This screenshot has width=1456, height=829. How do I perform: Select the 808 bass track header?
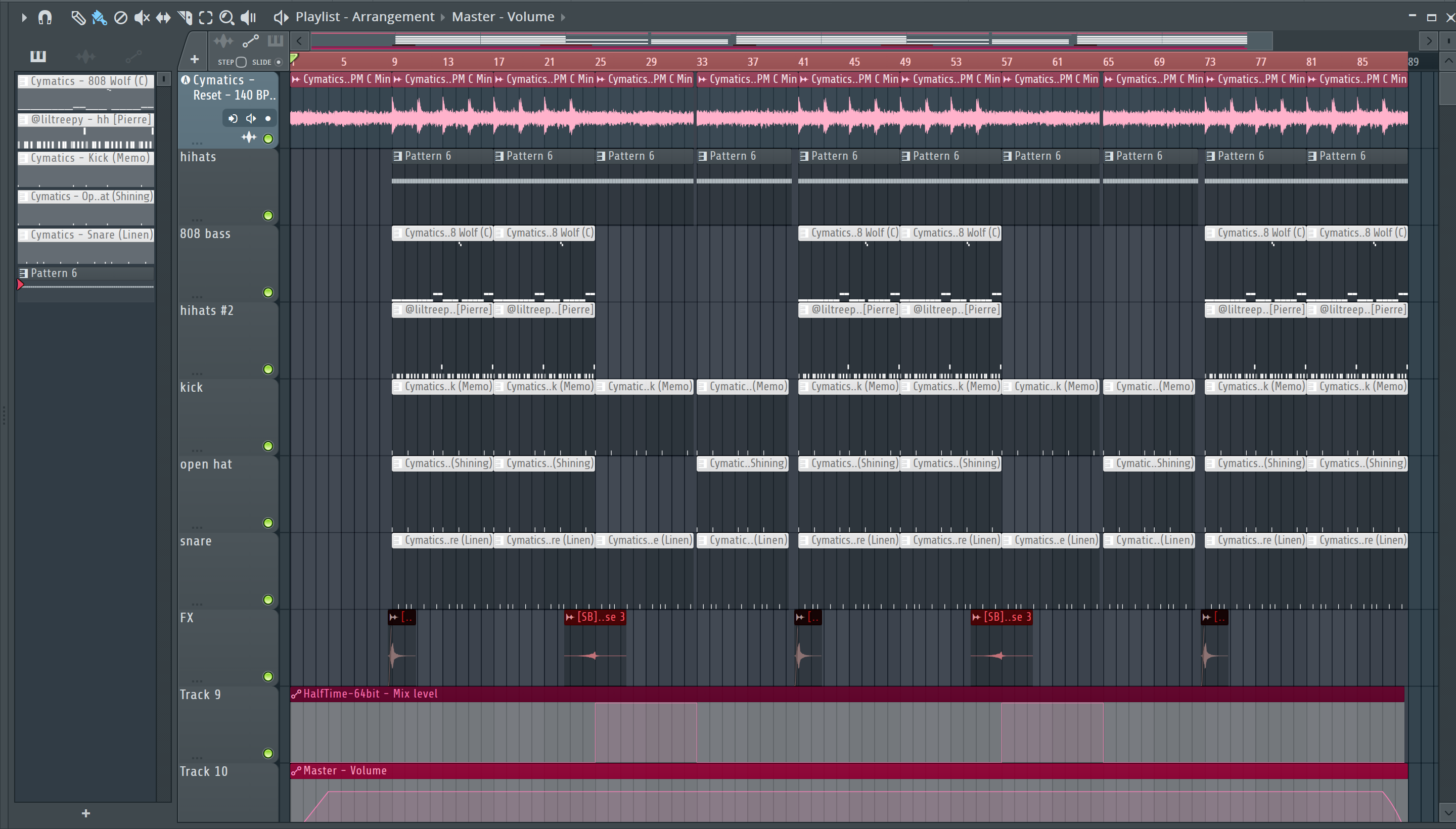coord(228,264)
